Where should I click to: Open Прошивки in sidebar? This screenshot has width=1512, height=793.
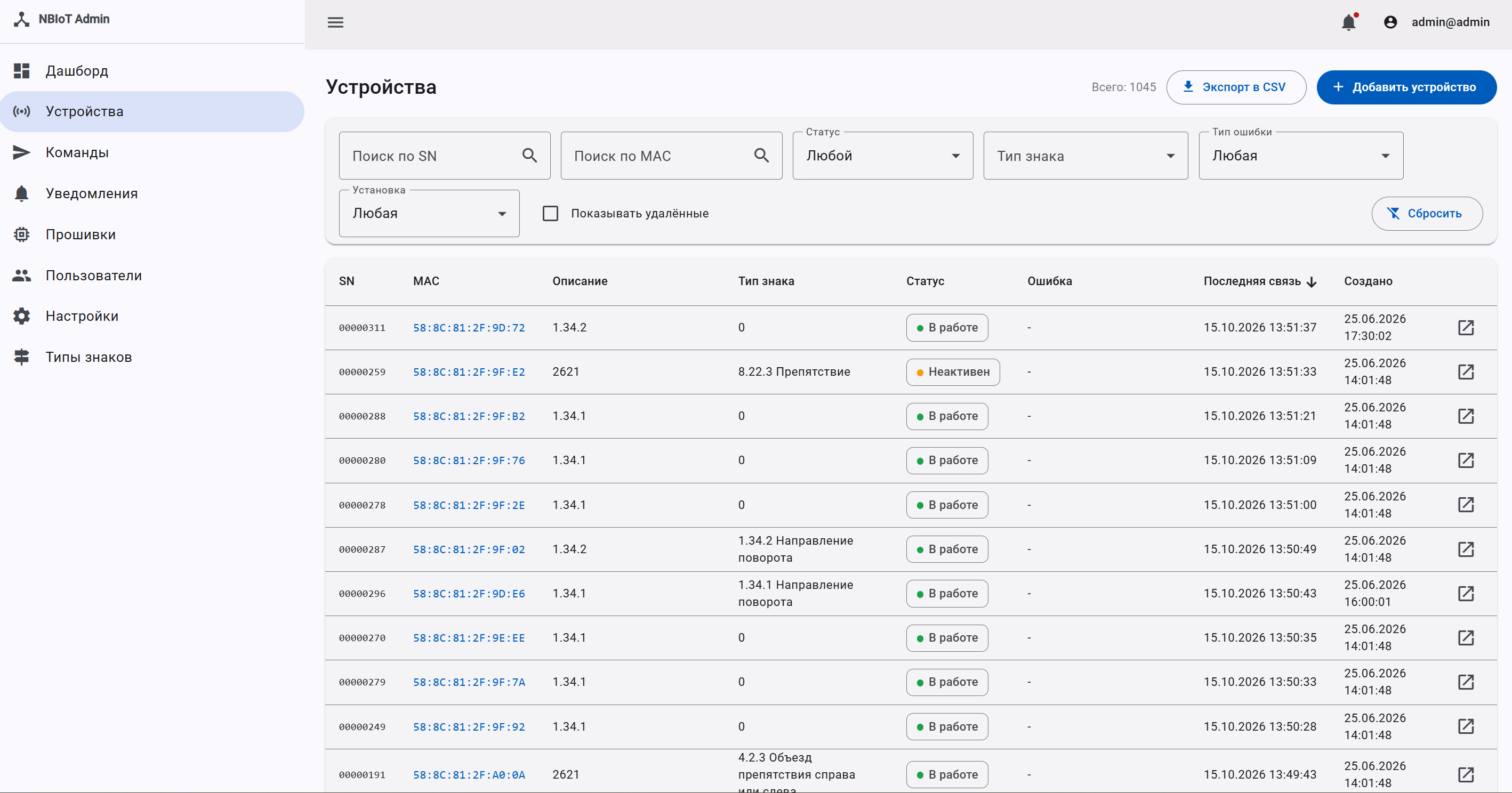coord(152,234)
